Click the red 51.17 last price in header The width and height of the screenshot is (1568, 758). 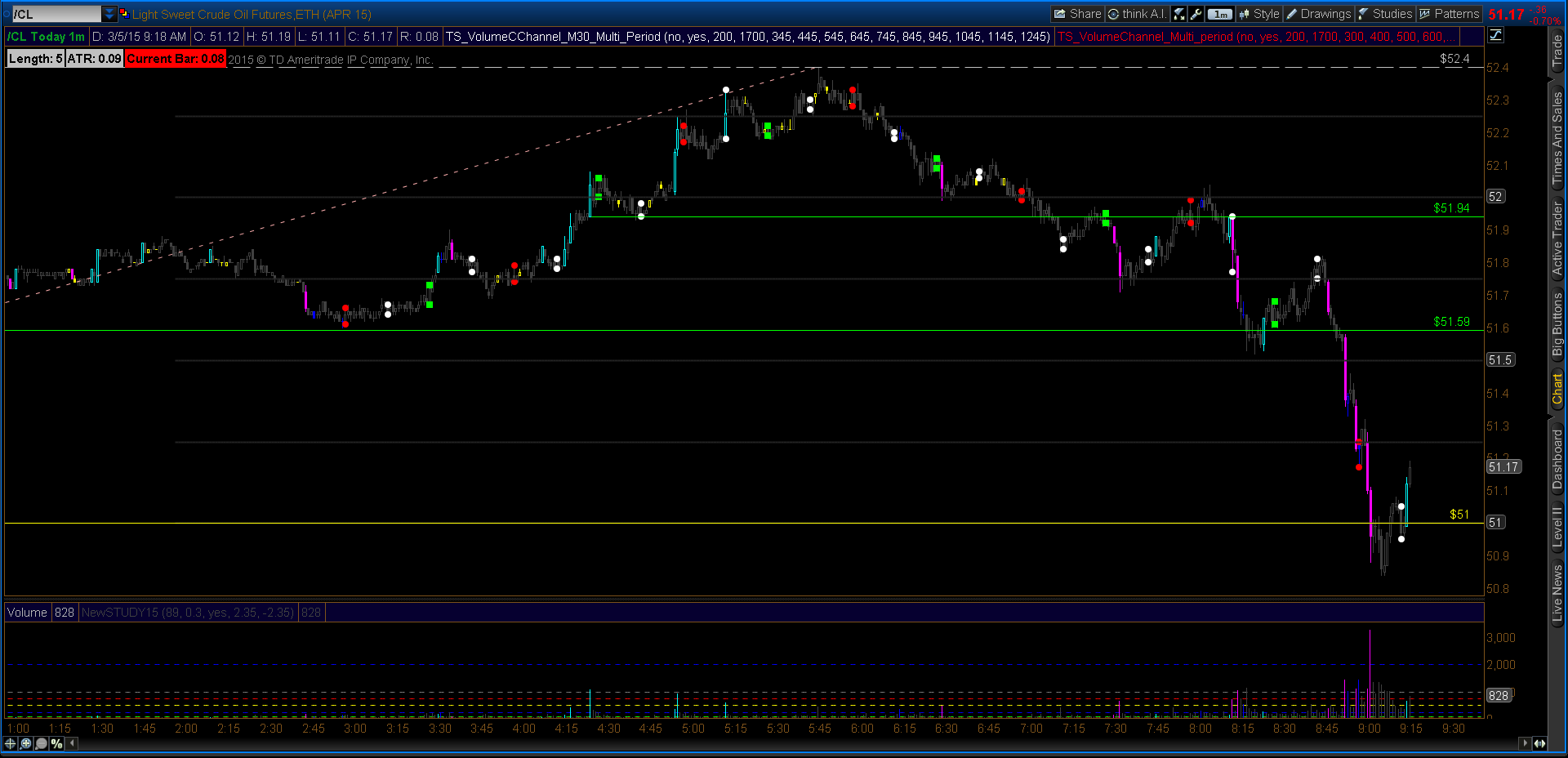point(1506,15)
